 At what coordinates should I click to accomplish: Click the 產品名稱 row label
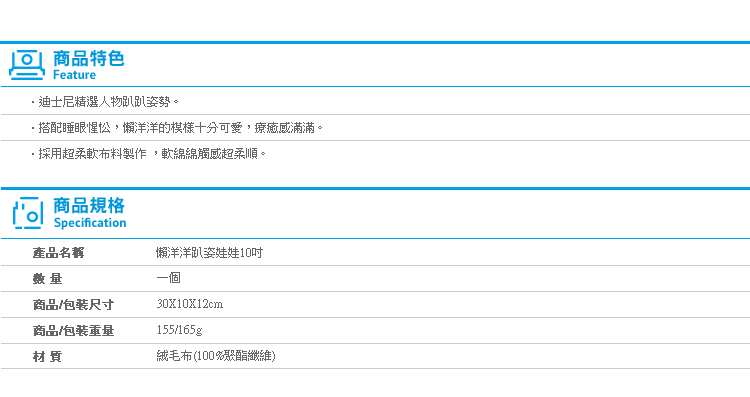pos(58,253)
